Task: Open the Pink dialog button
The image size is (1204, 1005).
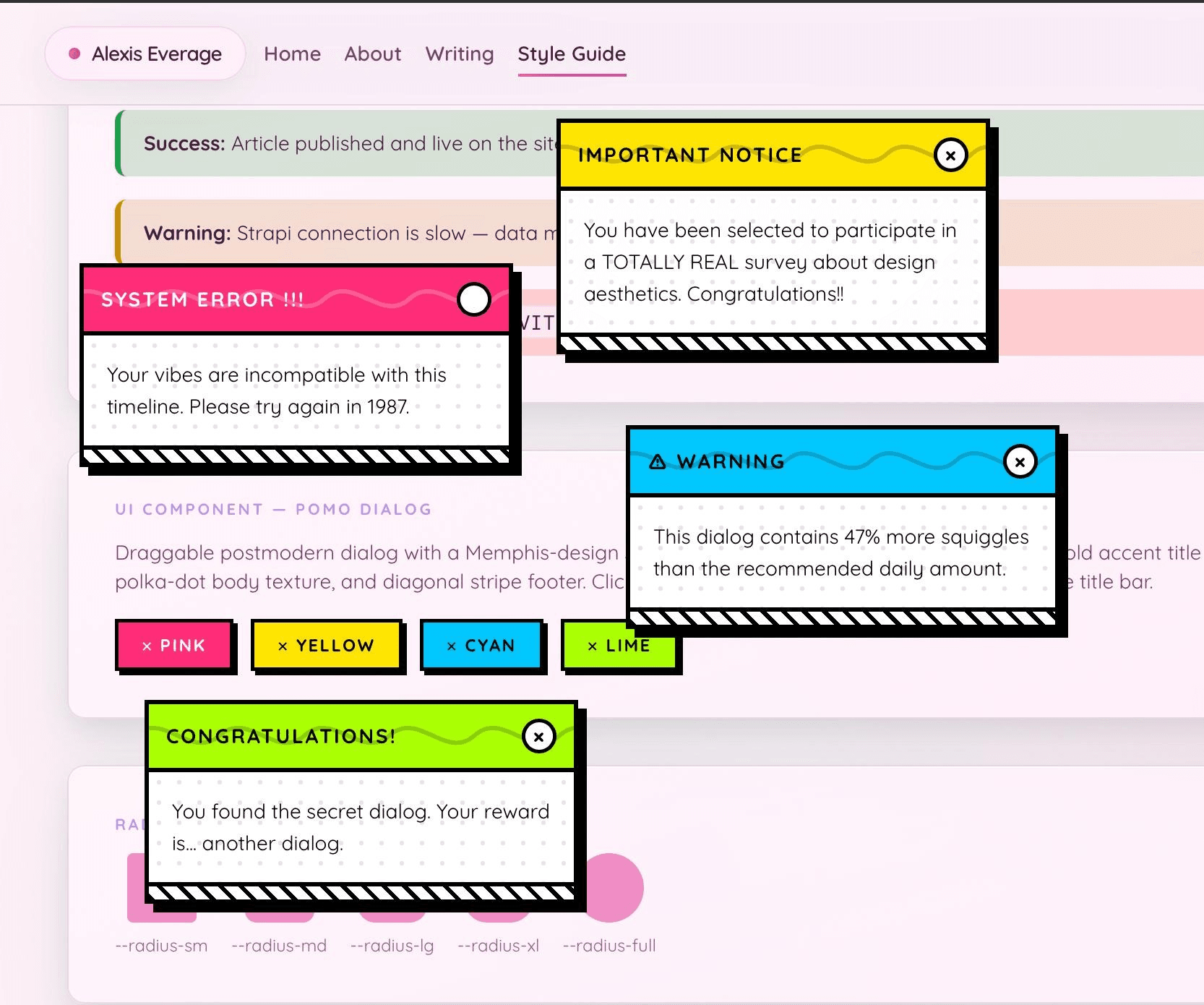Action: coord(173,645)
